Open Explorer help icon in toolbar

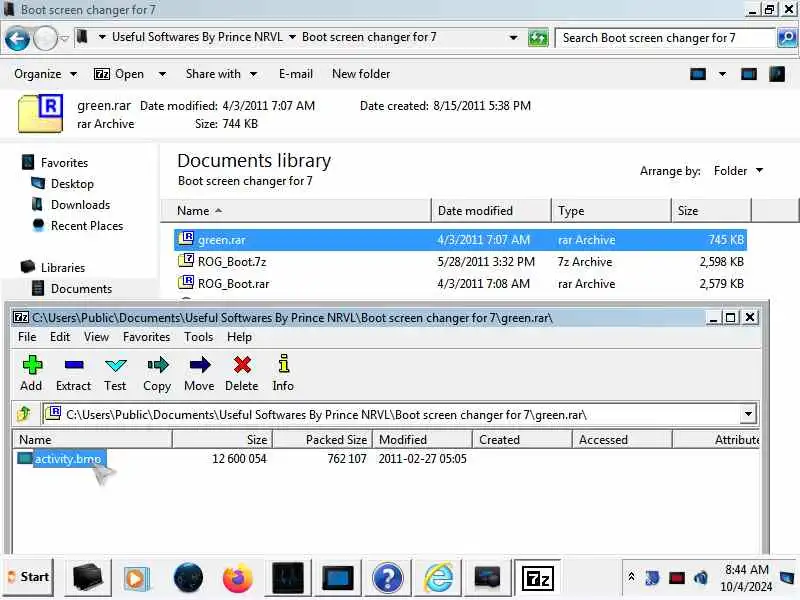(x=777, y=74)
